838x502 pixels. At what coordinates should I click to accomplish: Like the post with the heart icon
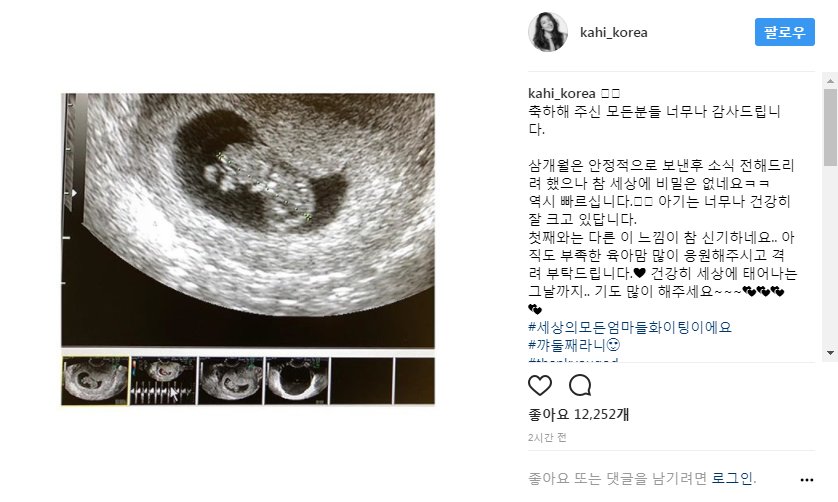tap(540, 385)
